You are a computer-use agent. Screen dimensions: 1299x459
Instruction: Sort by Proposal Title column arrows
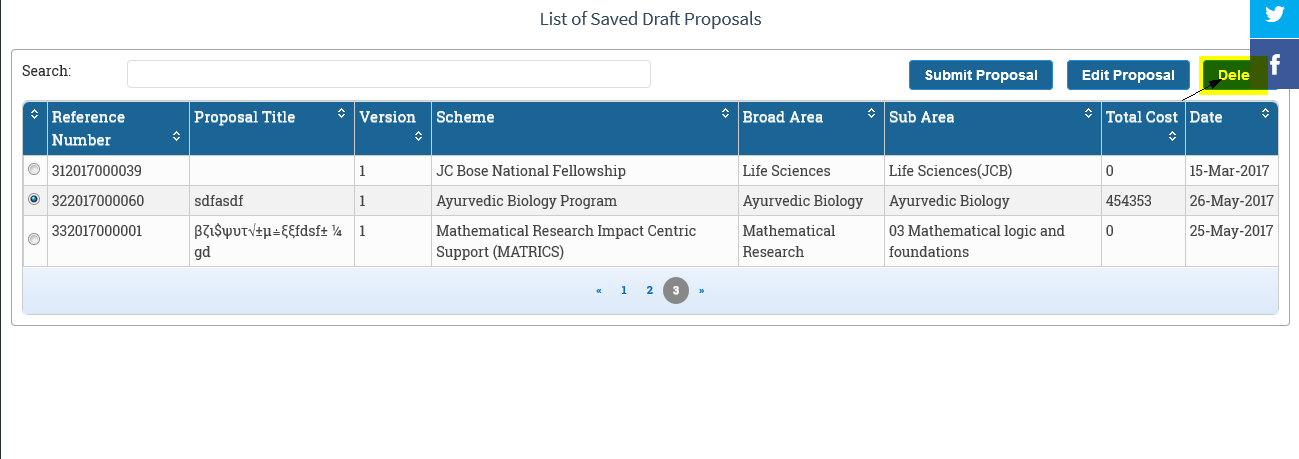(342, 113)
